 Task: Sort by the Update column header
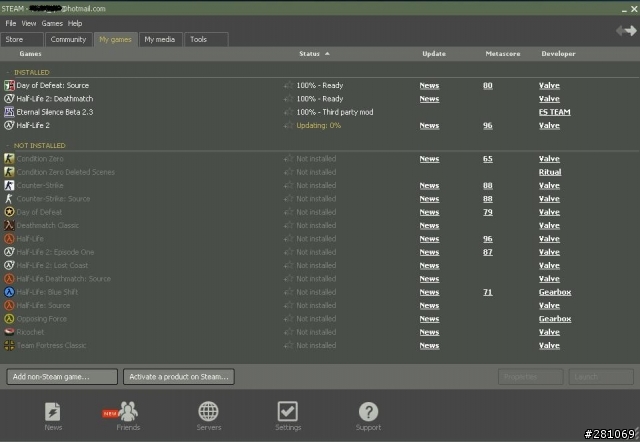tap(434, 53)
